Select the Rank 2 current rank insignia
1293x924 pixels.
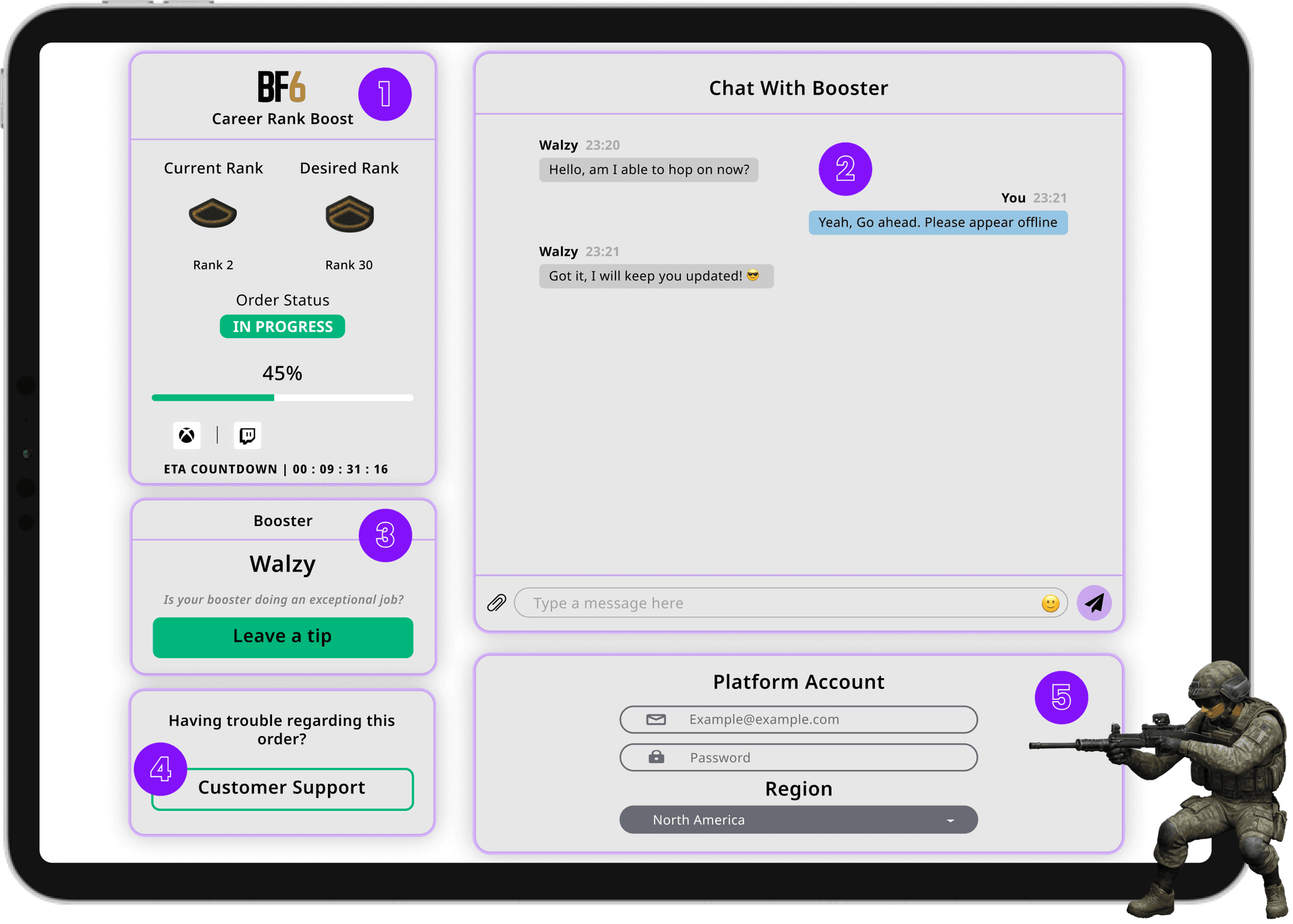[x=213, y=214]
